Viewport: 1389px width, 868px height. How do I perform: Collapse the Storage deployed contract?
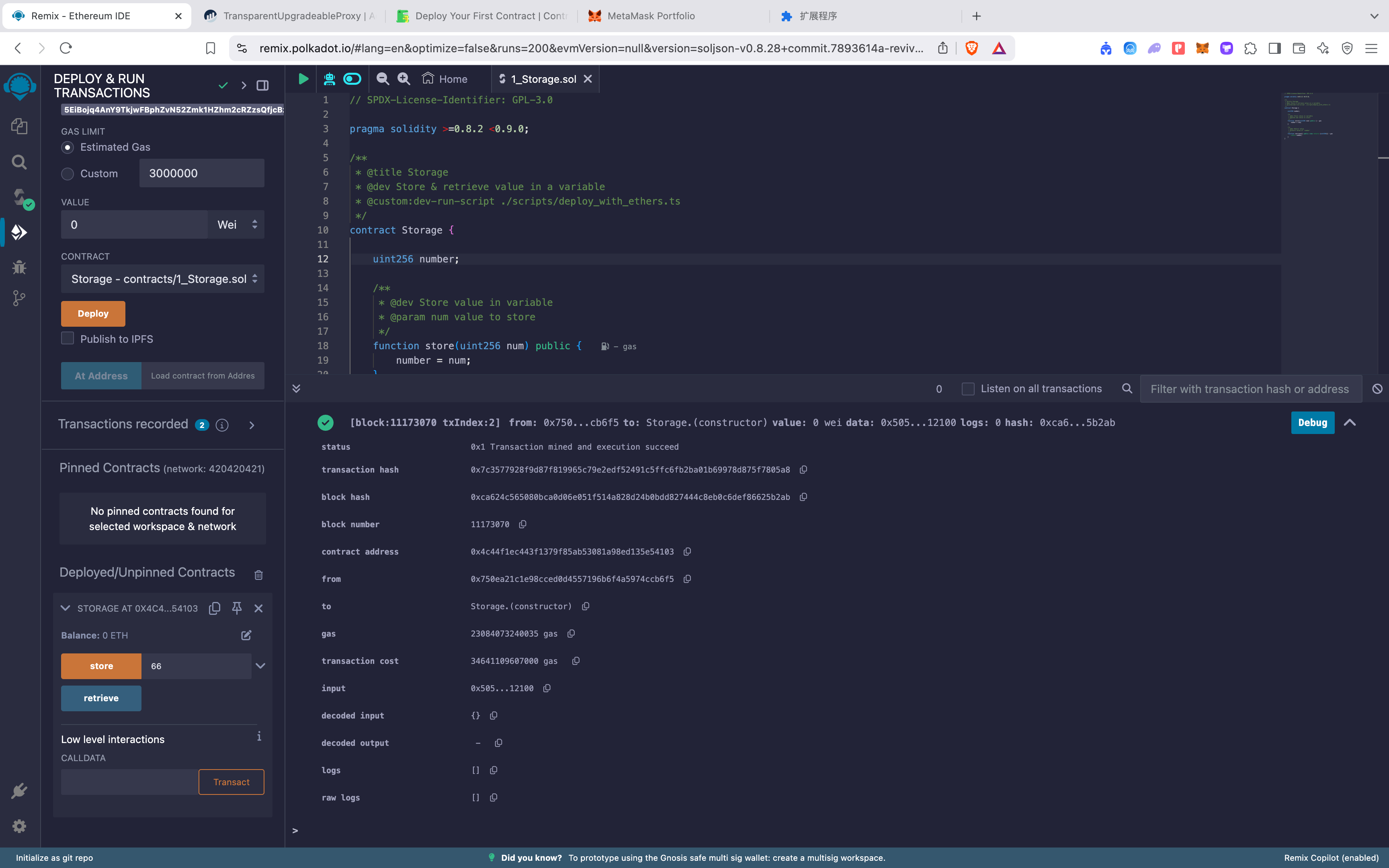click(x=66, y=608)
